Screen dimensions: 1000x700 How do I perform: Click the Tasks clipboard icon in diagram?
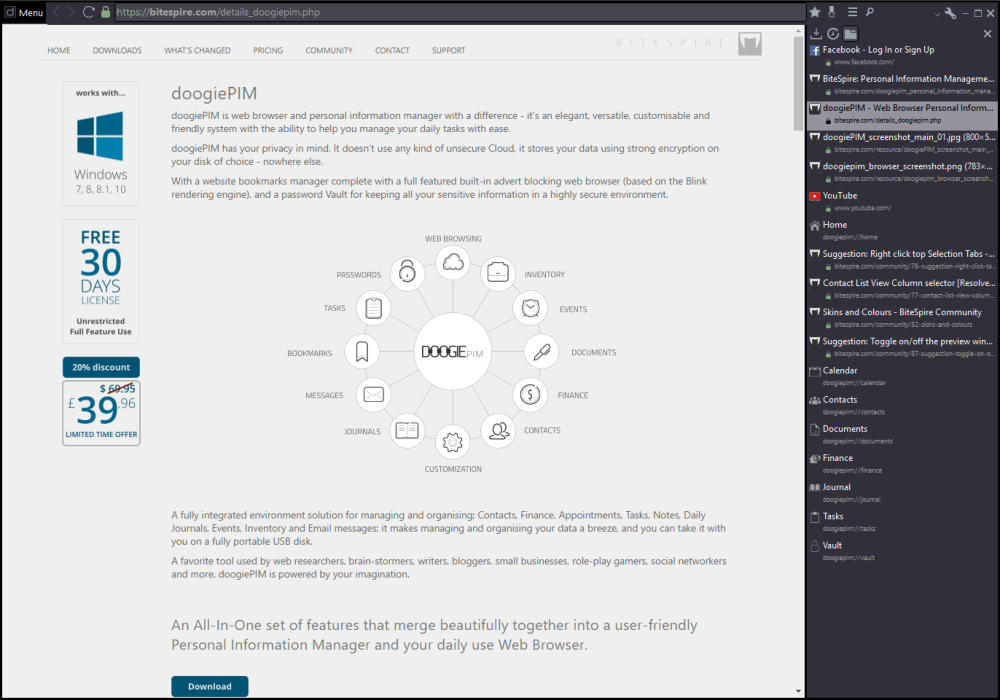(x=374, y=308)
